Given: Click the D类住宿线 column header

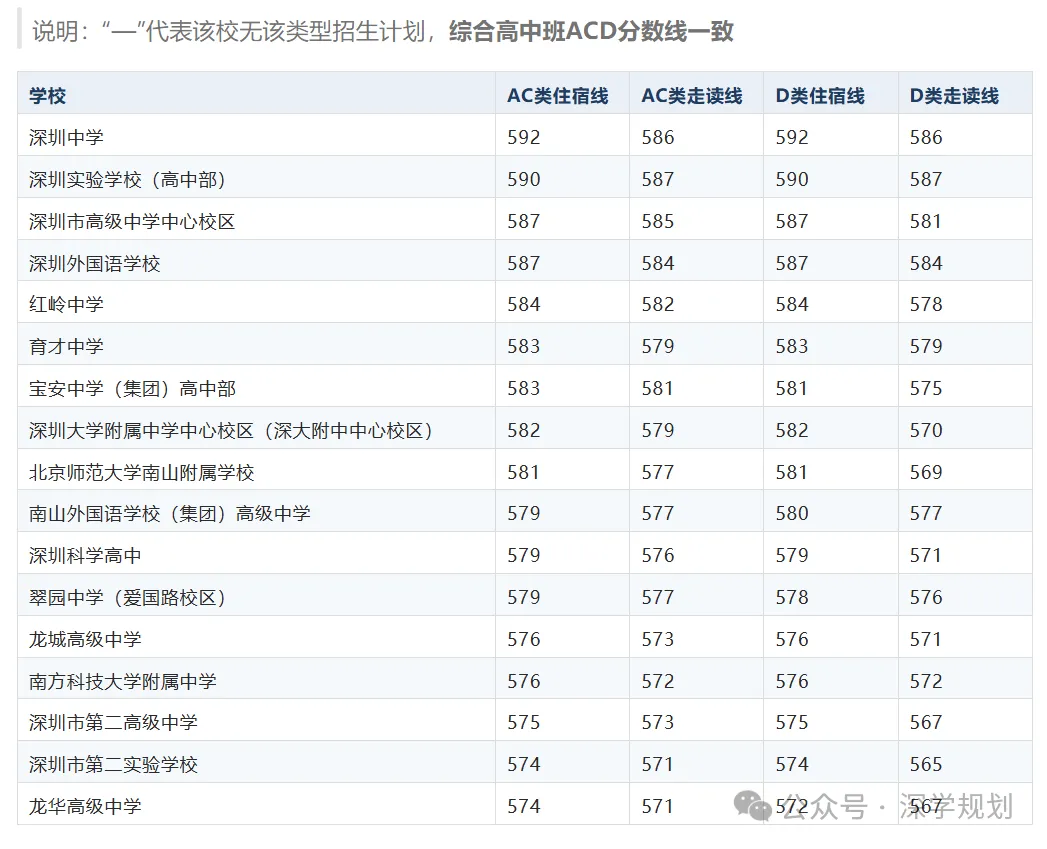Looking at the screenshot, I should click(820, 96).
